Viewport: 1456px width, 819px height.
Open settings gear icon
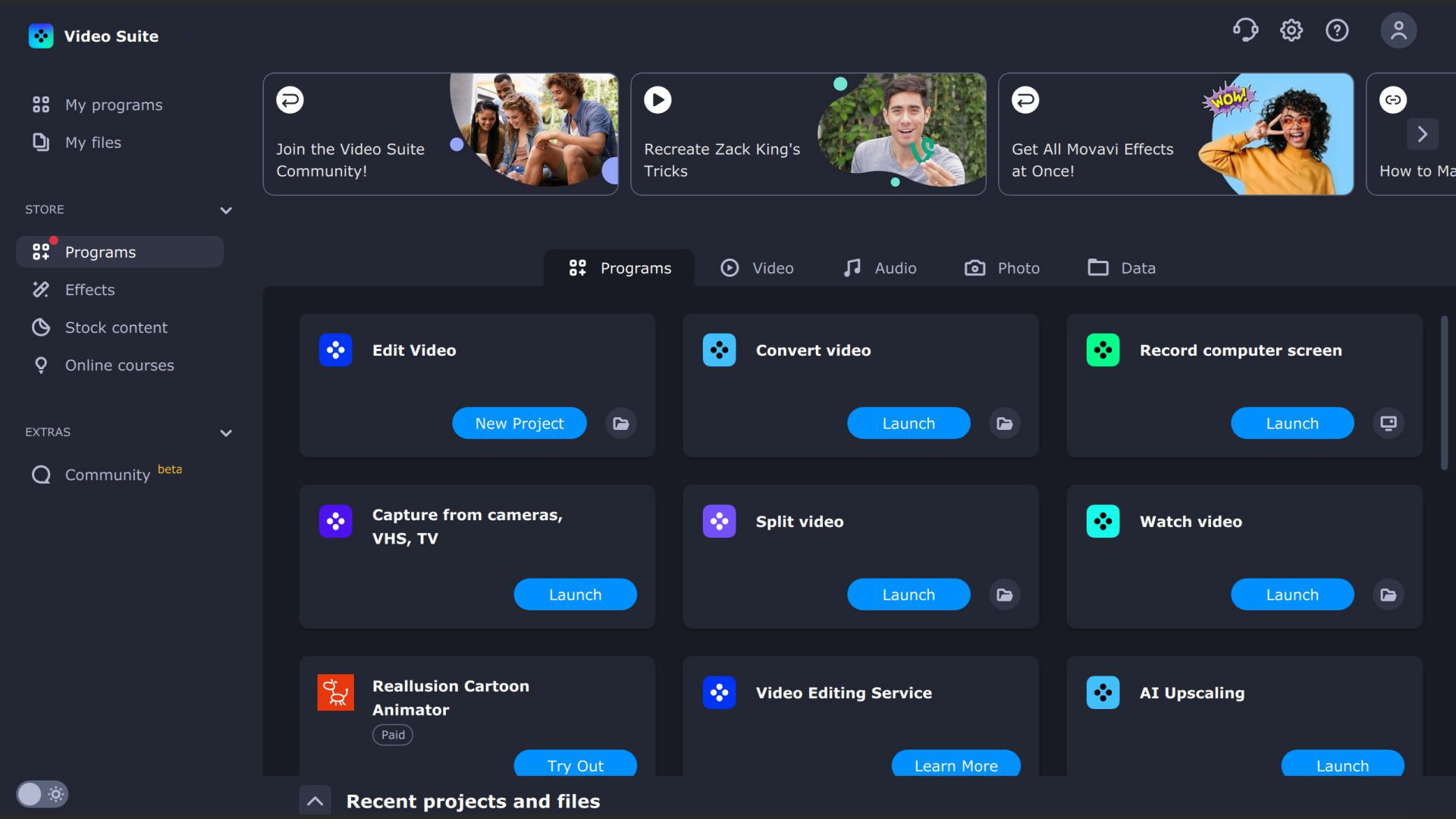click(x=1291, y=30)
